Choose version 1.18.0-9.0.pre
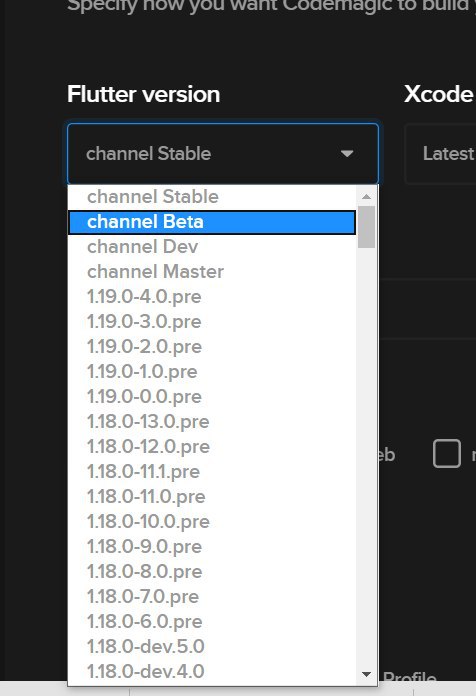This screenshot has width=476, height=696. tap(212, 546)
